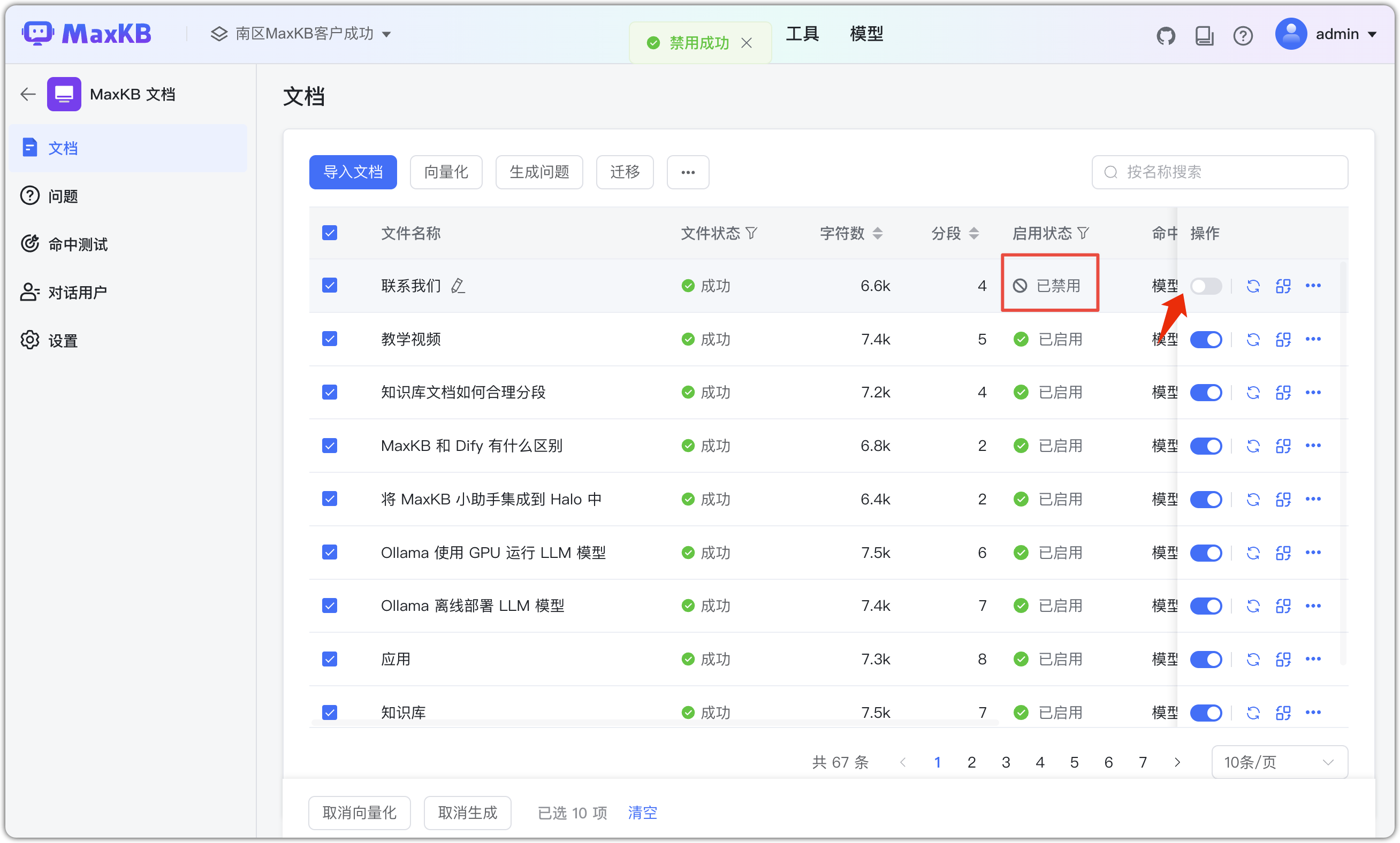Image resolution: width=1400 pixels, height=843 pixels.
Task: Close the 禁用成功 notification
Action: pos(747,43)
